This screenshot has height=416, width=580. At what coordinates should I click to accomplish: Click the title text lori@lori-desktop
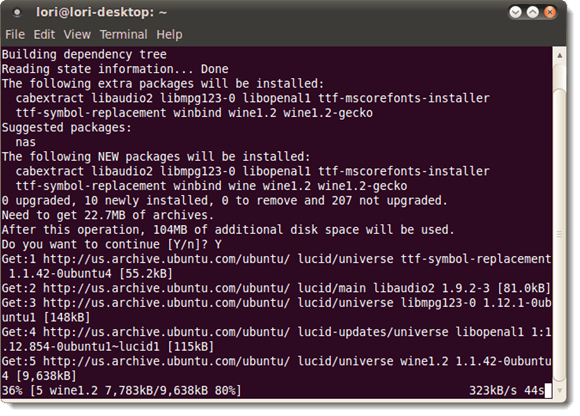95,13
